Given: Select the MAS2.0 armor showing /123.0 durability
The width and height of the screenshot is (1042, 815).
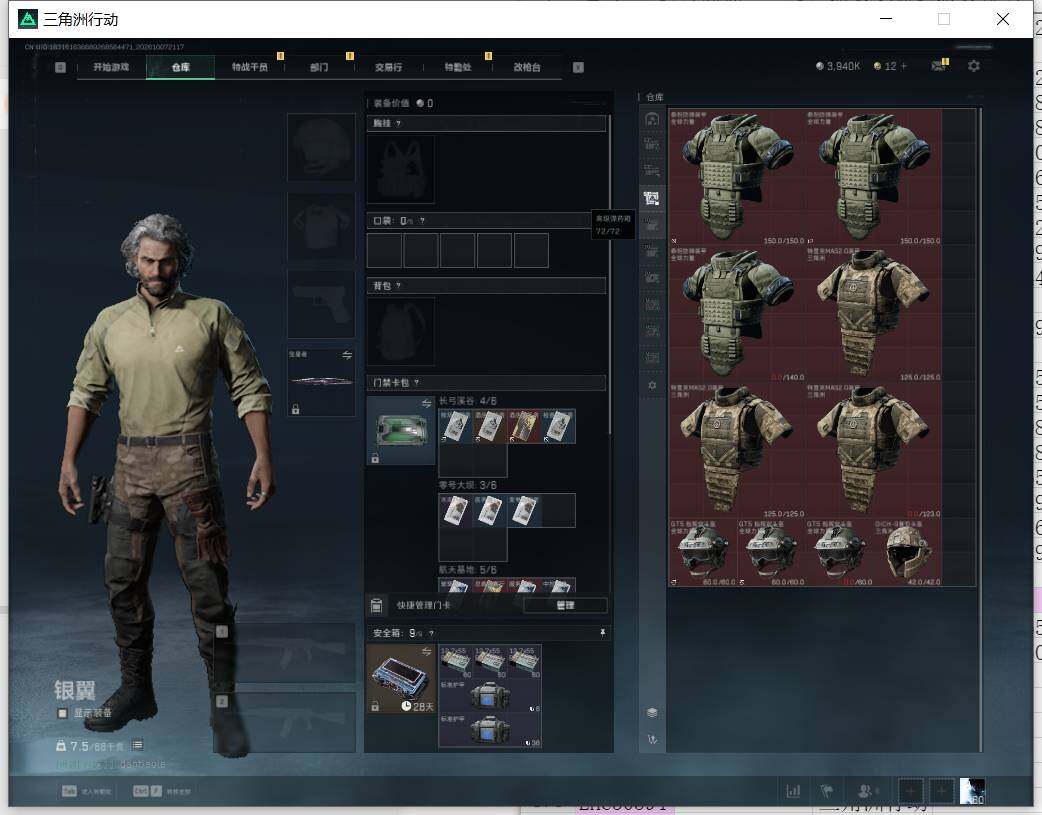Looking at the screenshot, I should coord(873,450).
